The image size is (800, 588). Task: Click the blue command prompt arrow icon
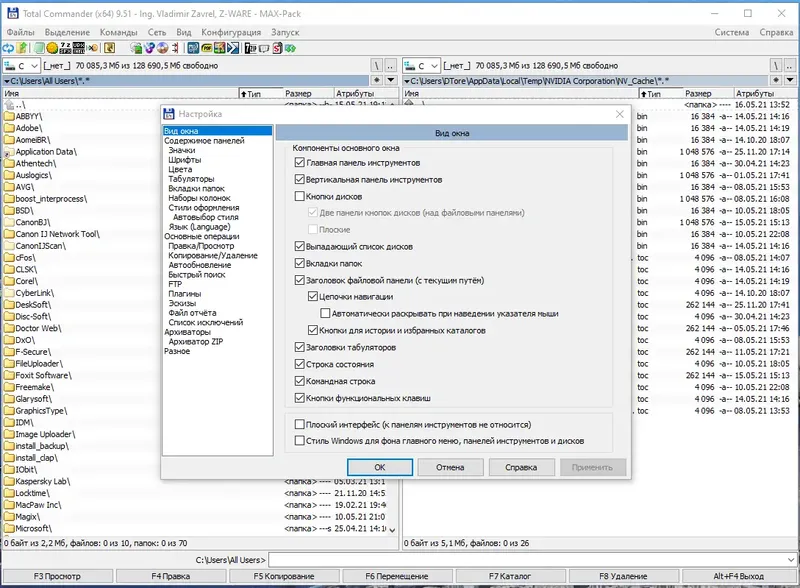233,48
